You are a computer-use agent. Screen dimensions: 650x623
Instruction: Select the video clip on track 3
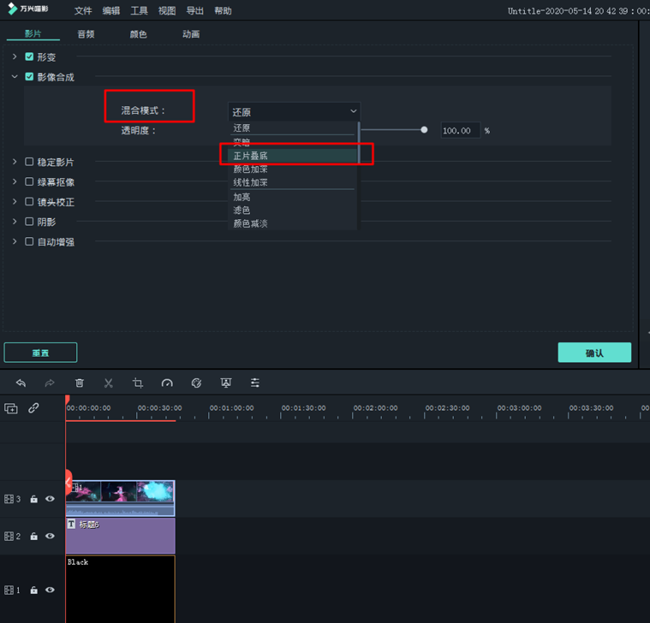120,498
